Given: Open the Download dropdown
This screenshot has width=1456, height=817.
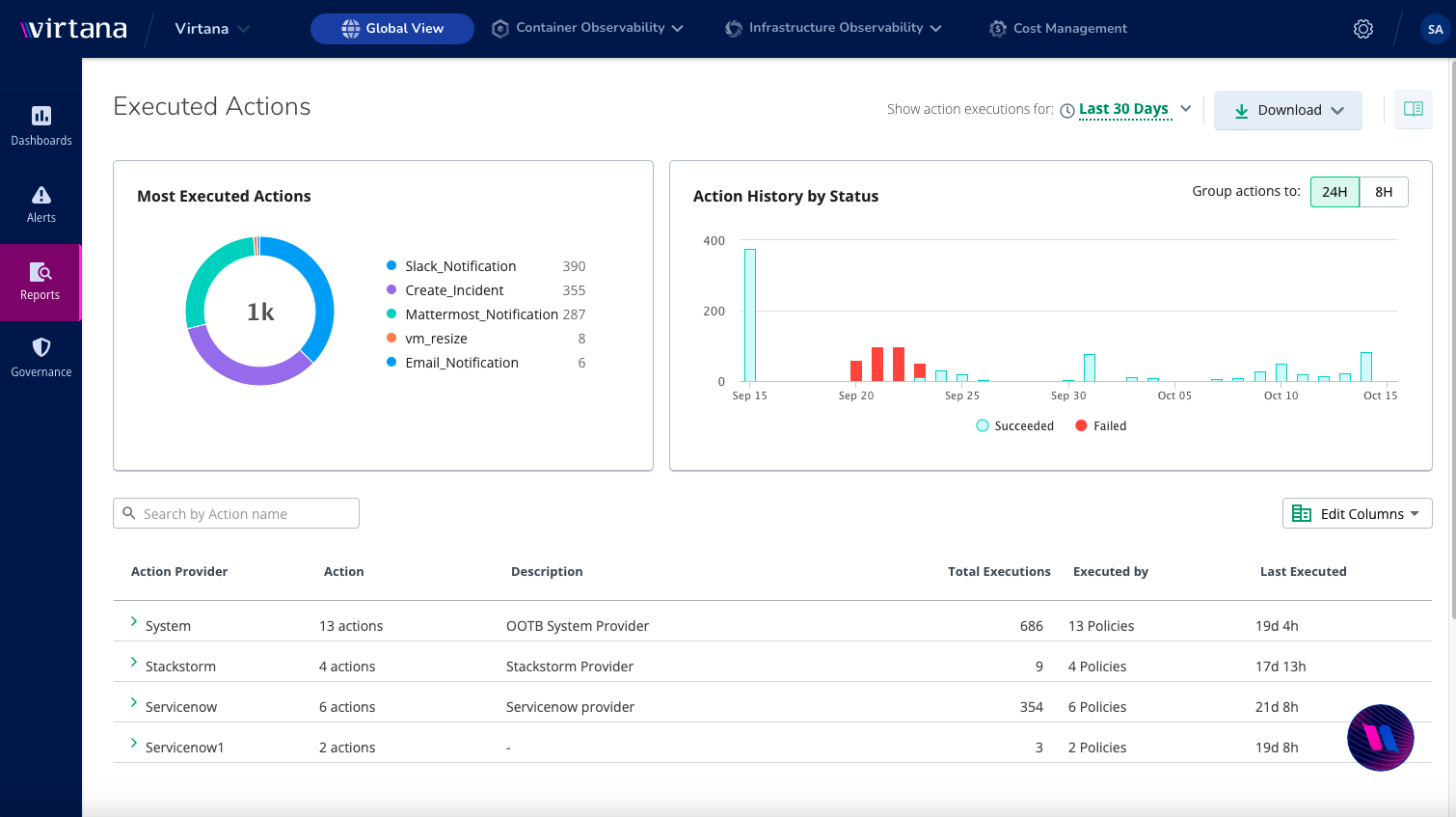Looking at the screenshot, I should pyautogui.click(x=1288, y=110).
